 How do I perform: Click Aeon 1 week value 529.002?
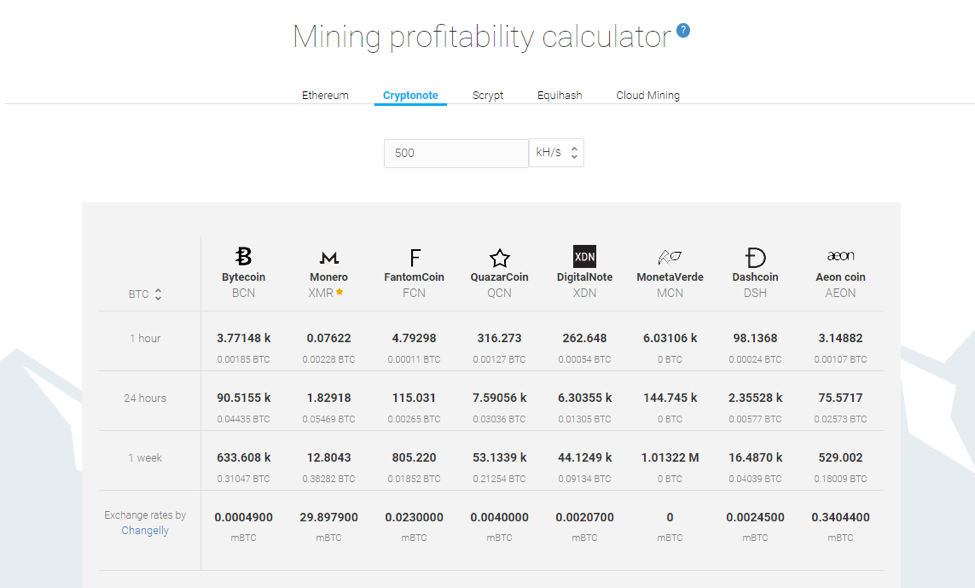[x=841, y=457]
